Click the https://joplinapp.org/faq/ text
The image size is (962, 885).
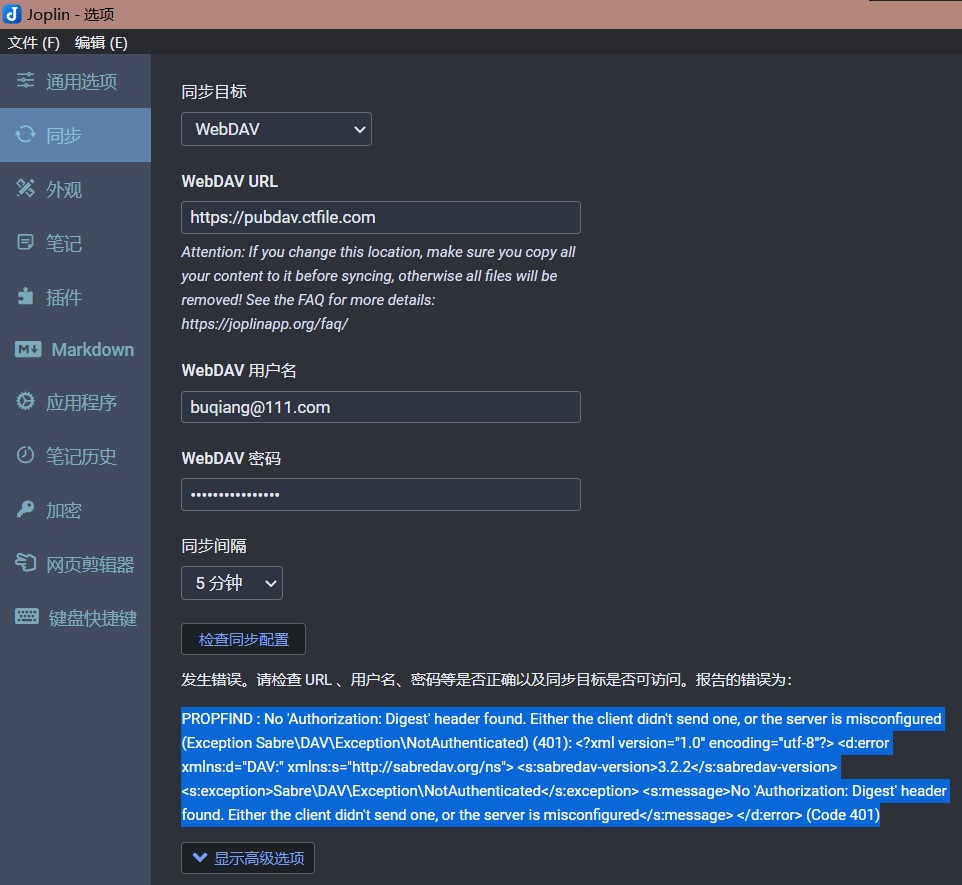[264, 323]
